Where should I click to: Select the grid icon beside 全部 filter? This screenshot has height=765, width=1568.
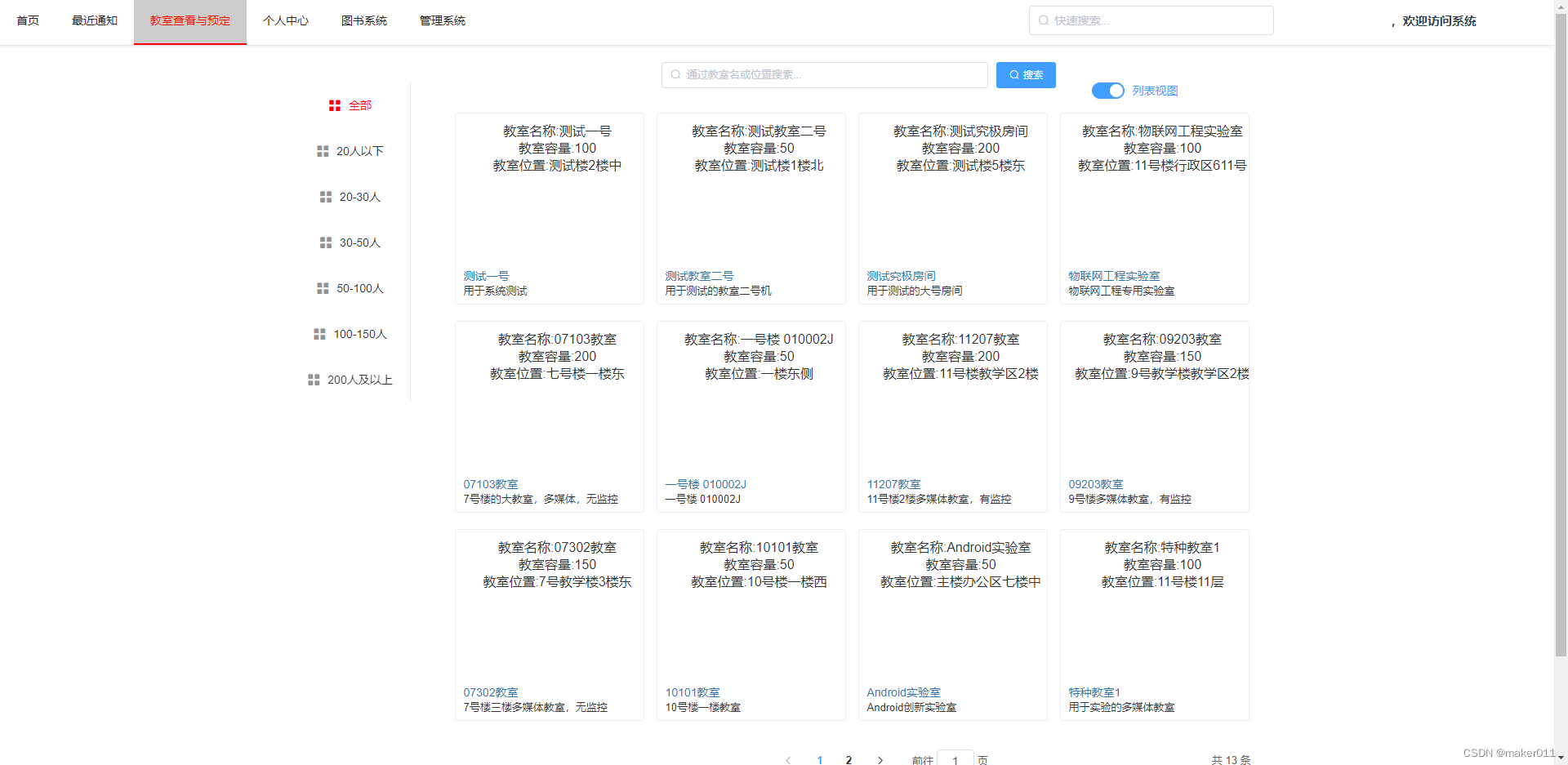coord(334,105)
